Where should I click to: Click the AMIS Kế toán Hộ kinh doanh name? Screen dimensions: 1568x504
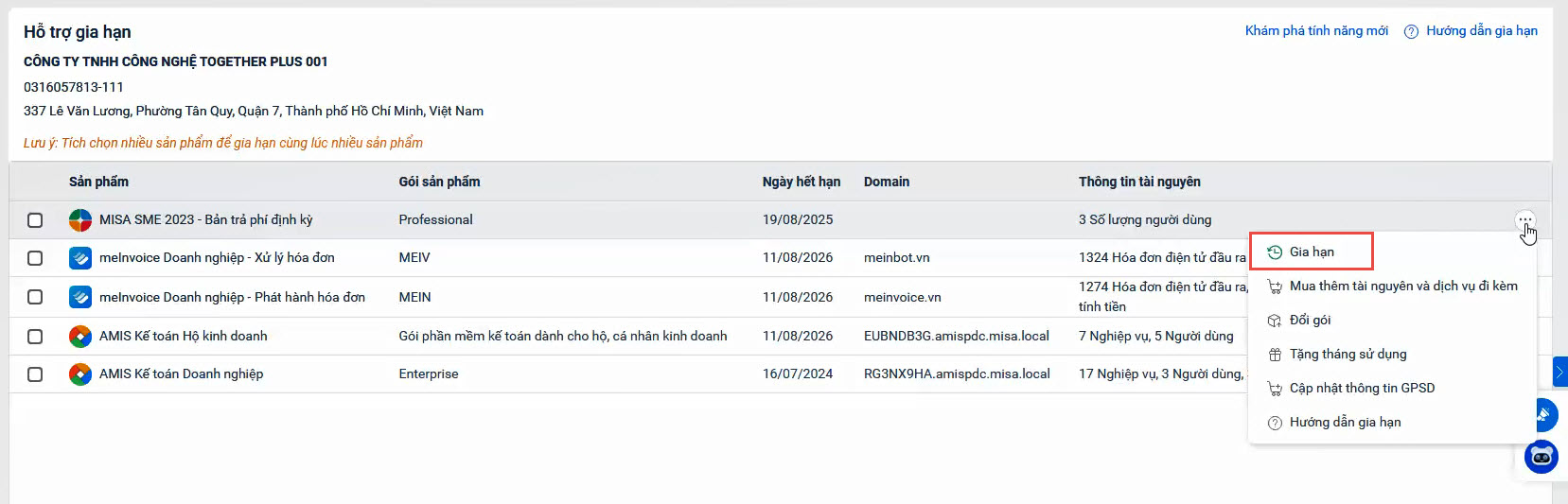(x=184, y=336)
